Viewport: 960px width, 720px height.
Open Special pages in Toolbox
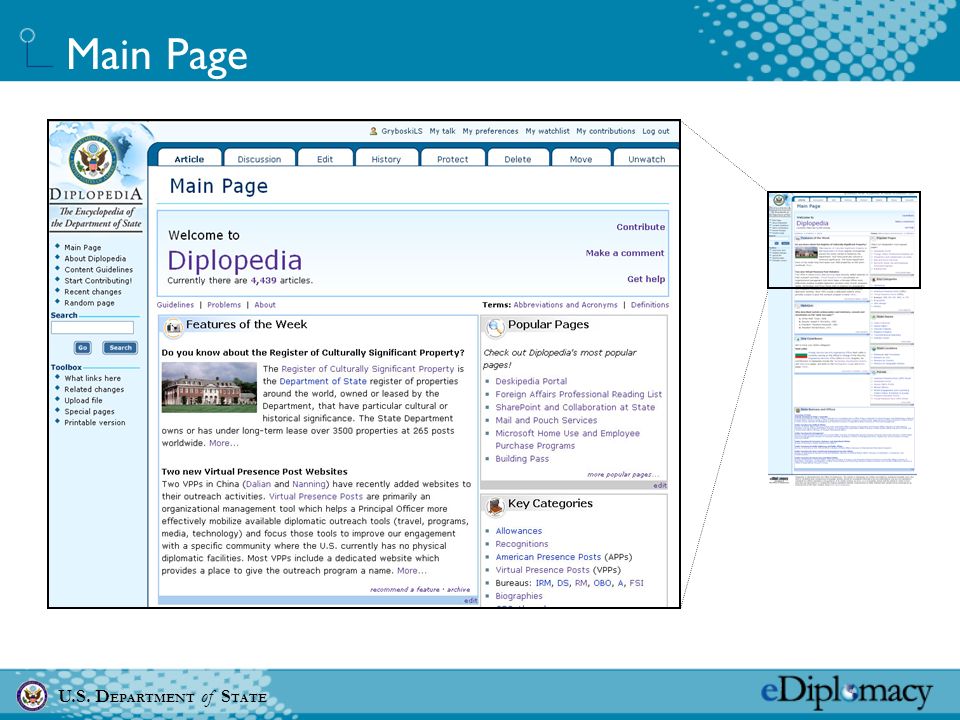89,411
